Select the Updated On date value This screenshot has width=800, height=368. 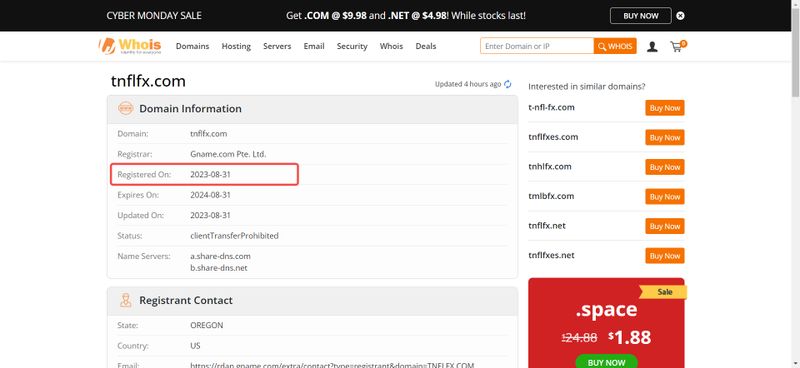pos(210,215)
